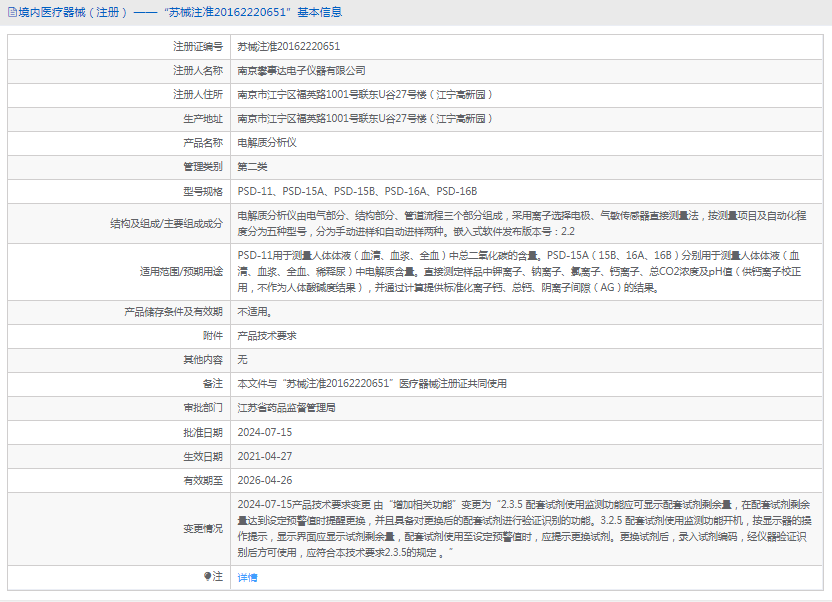Click the 产品技术要求 attachment value
This screenshot has height=602, width=832.
click(267, 336)
